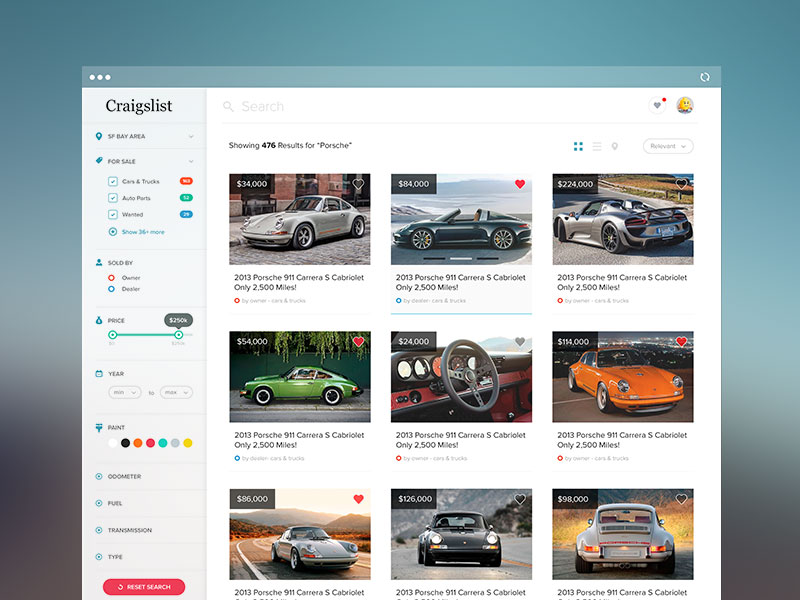
Task: Click the refresh icon in title bar
Action: tap(705, 77)
